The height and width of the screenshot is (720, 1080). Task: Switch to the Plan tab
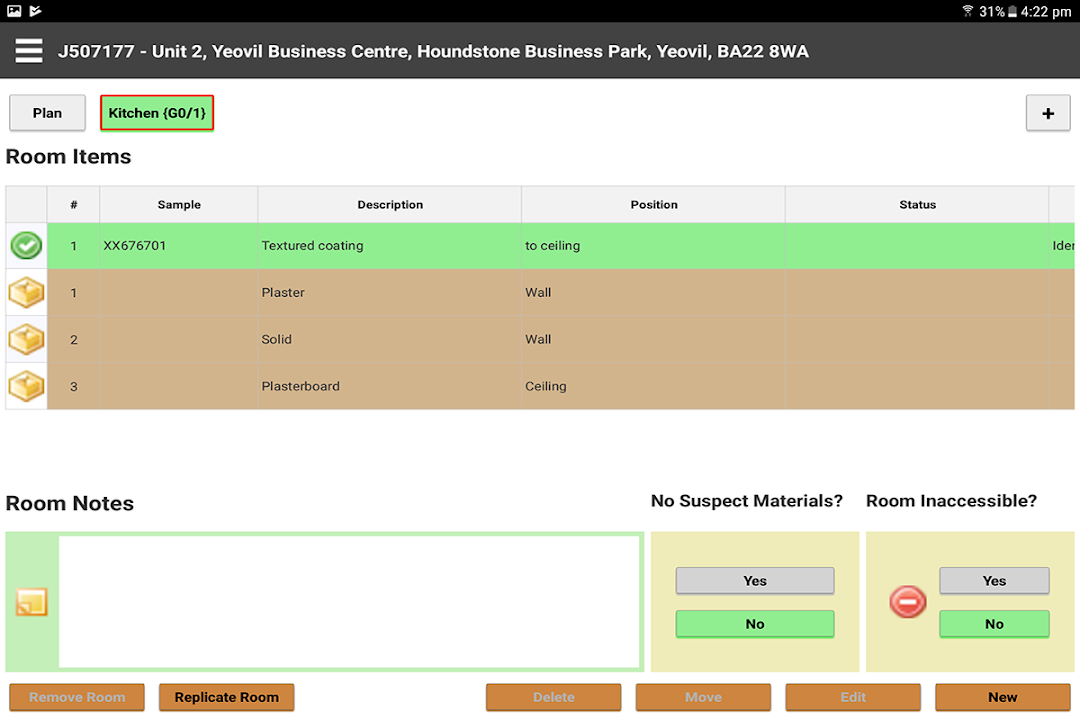pos(47,113)
